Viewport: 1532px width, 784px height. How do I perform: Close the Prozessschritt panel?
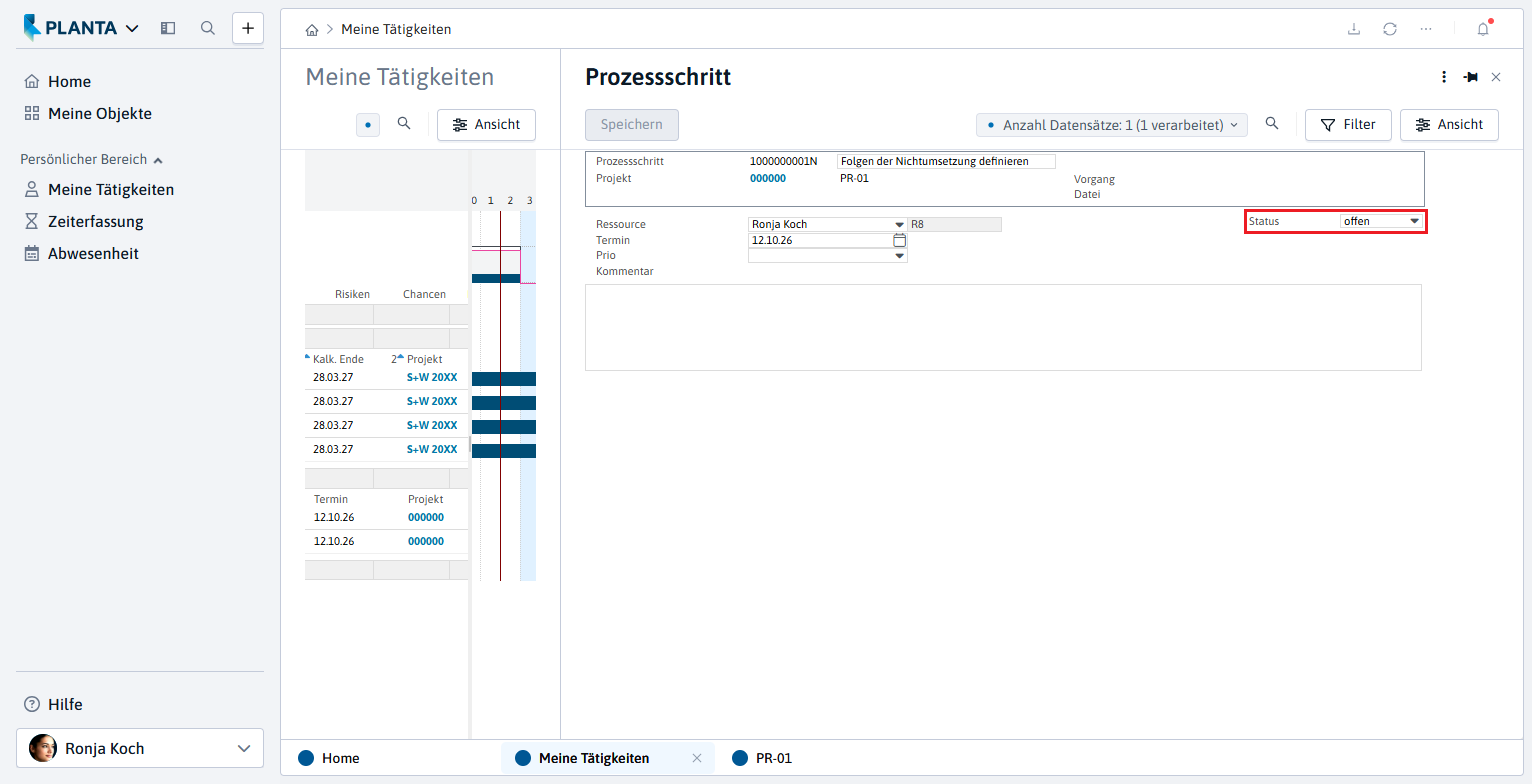1496,77
